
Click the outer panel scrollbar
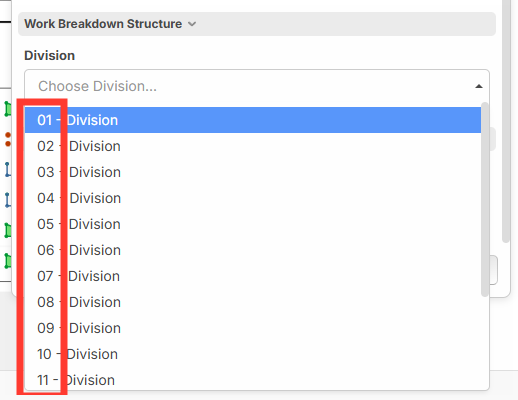point(506,121)
